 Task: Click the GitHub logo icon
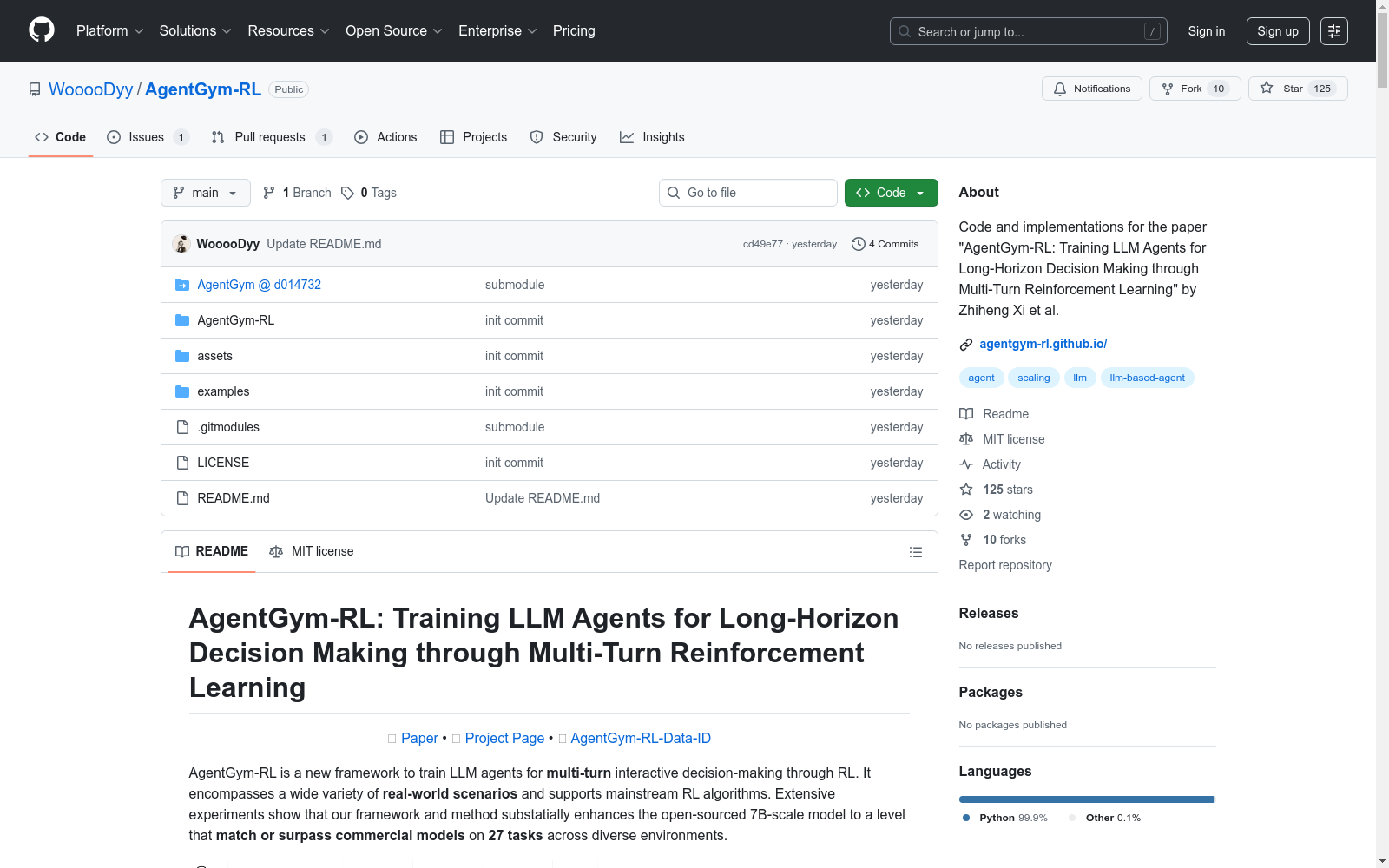pyautogui.click(x=42, y=30)
